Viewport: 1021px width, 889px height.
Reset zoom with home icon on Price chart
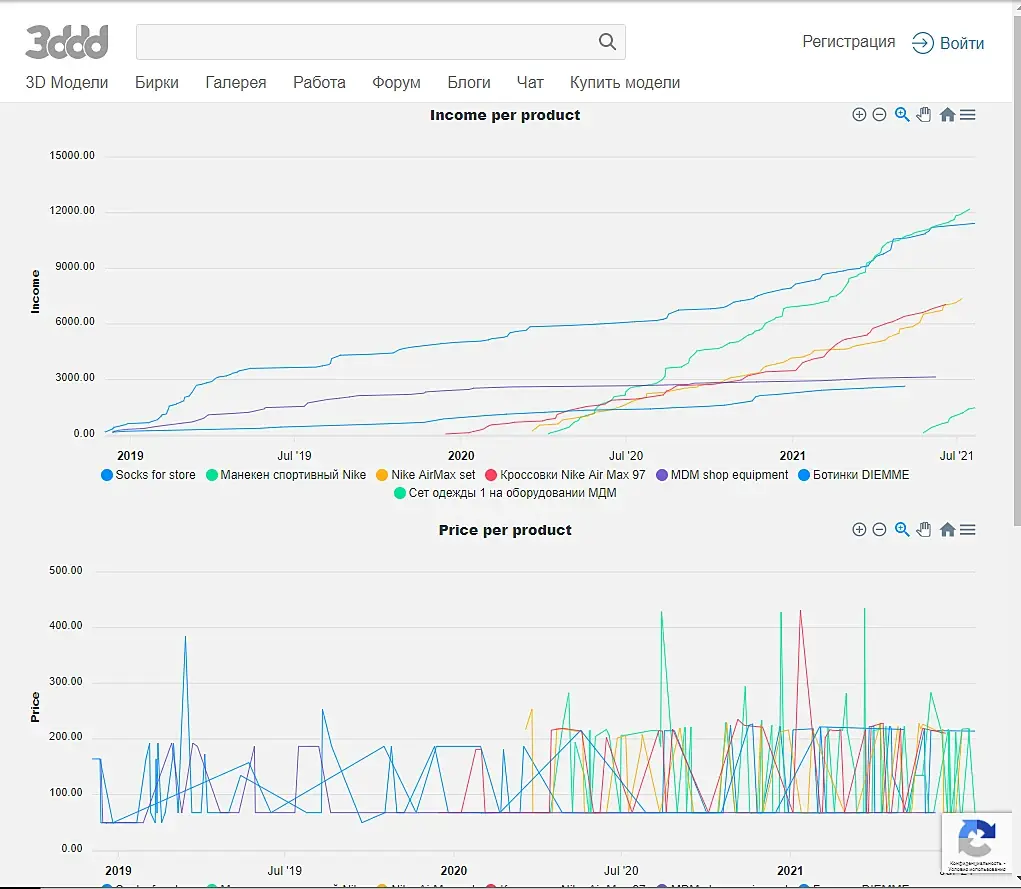[x=947, y=529]
